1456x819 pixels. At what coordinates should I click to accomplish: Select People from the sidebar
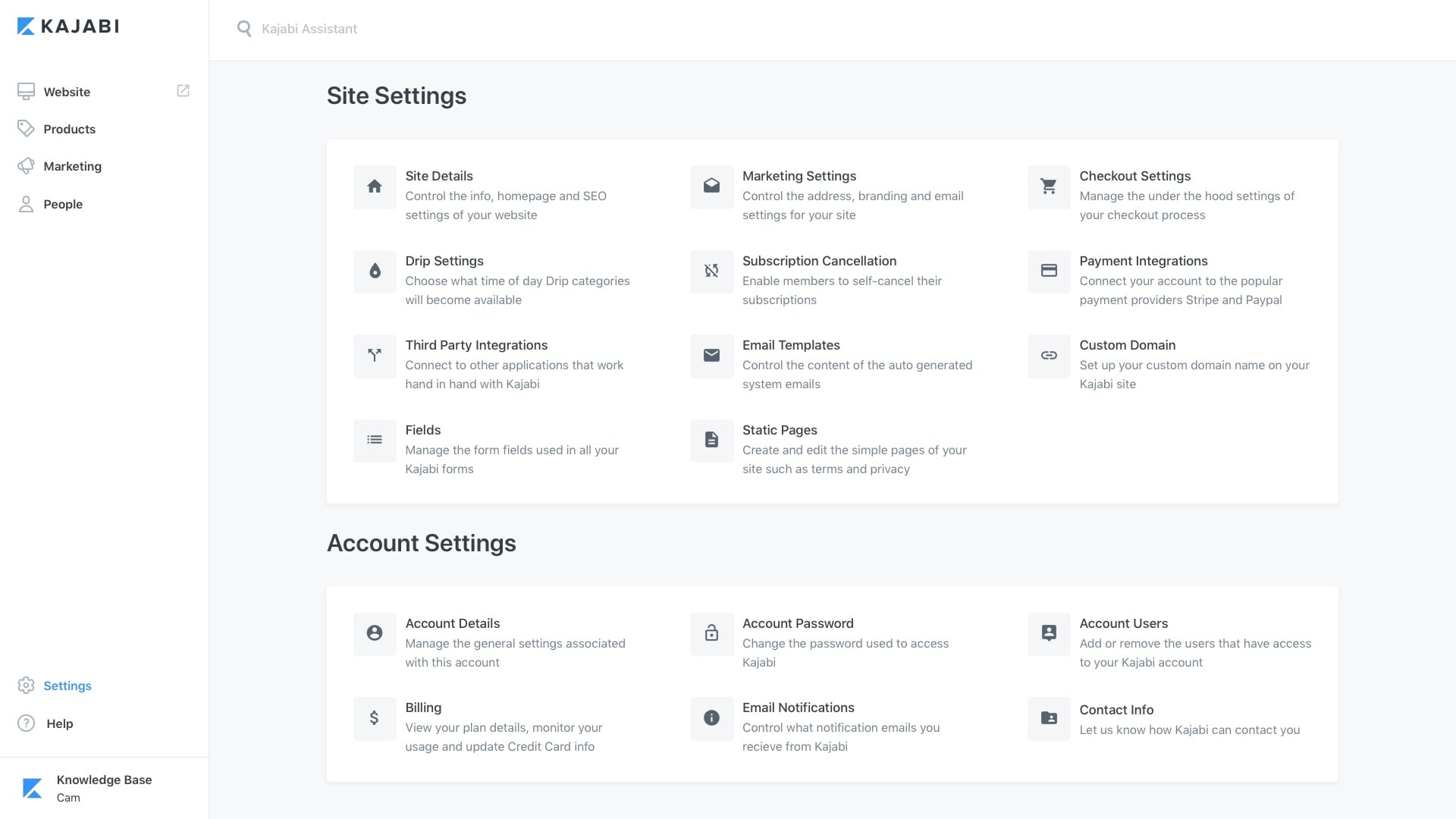(x=63, y=204)
